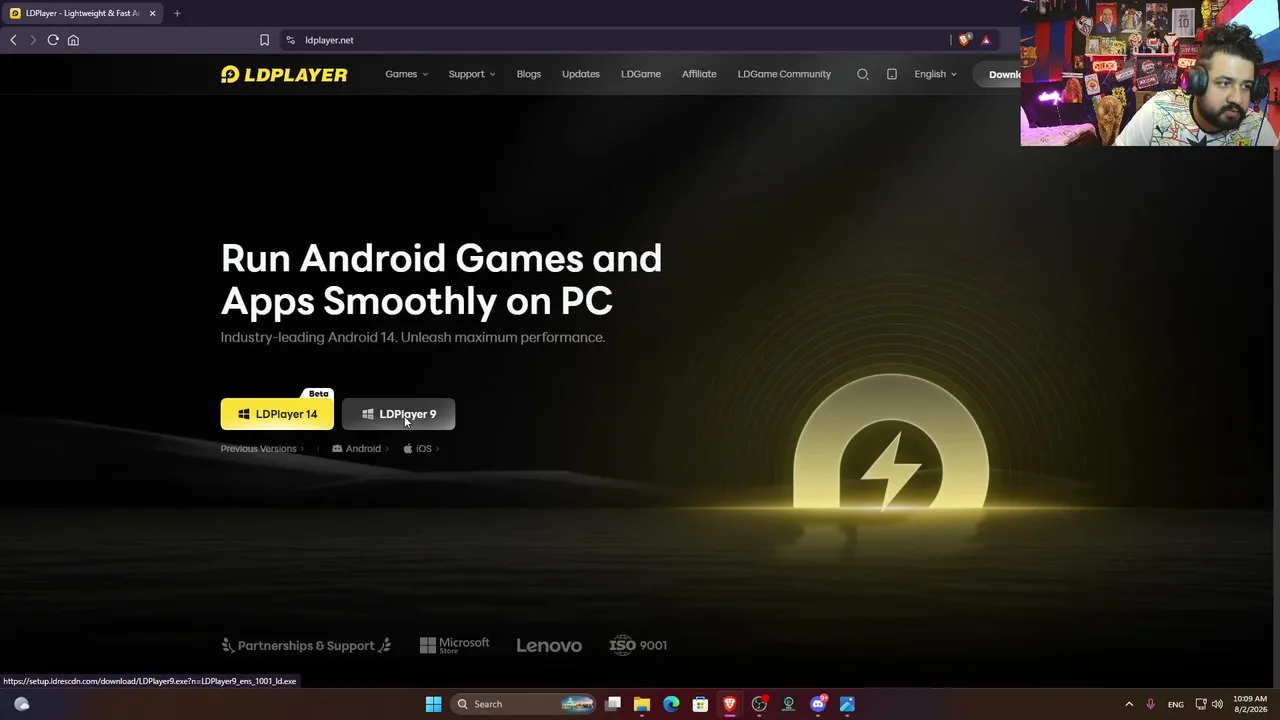Click the webcam app icon in the taskbar

click(x=788, y=704)
